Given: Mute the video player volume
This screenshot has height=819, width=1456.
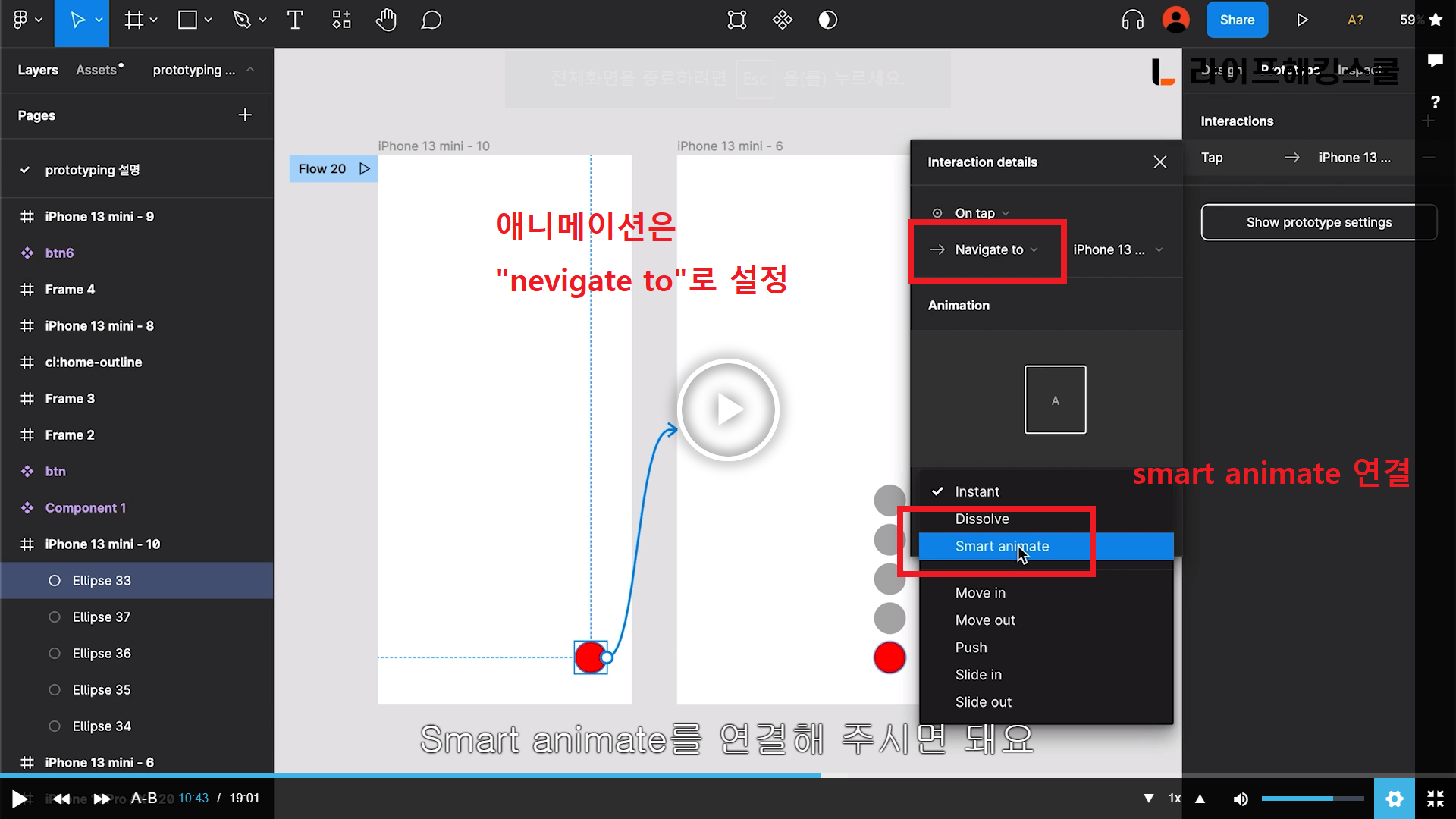Looking at the screenshot, I should [1241, 799].
